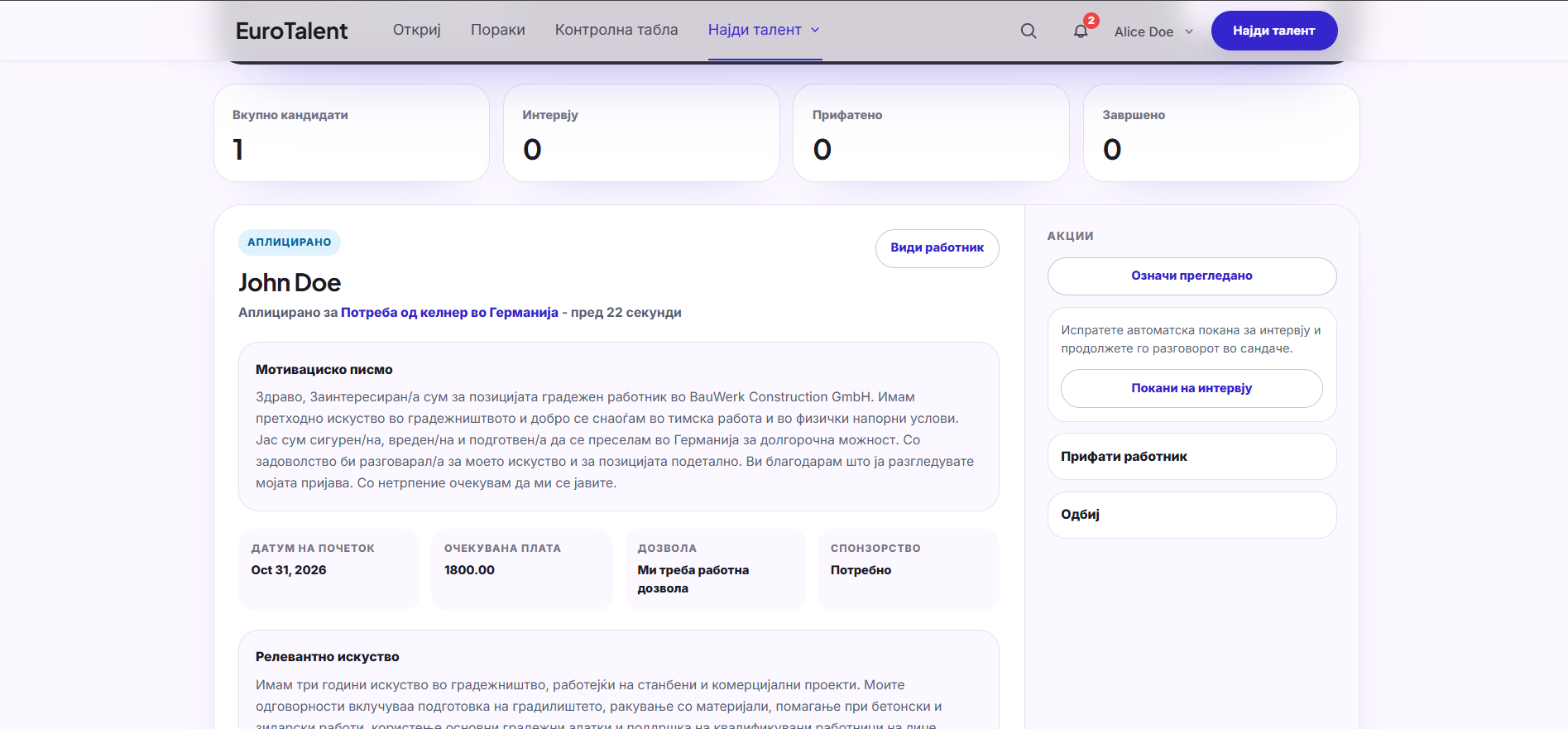This screenshot has width=1568, height=729.
Task: Click the Ми треба работна дозвола value
Action: tap(693, 579)
